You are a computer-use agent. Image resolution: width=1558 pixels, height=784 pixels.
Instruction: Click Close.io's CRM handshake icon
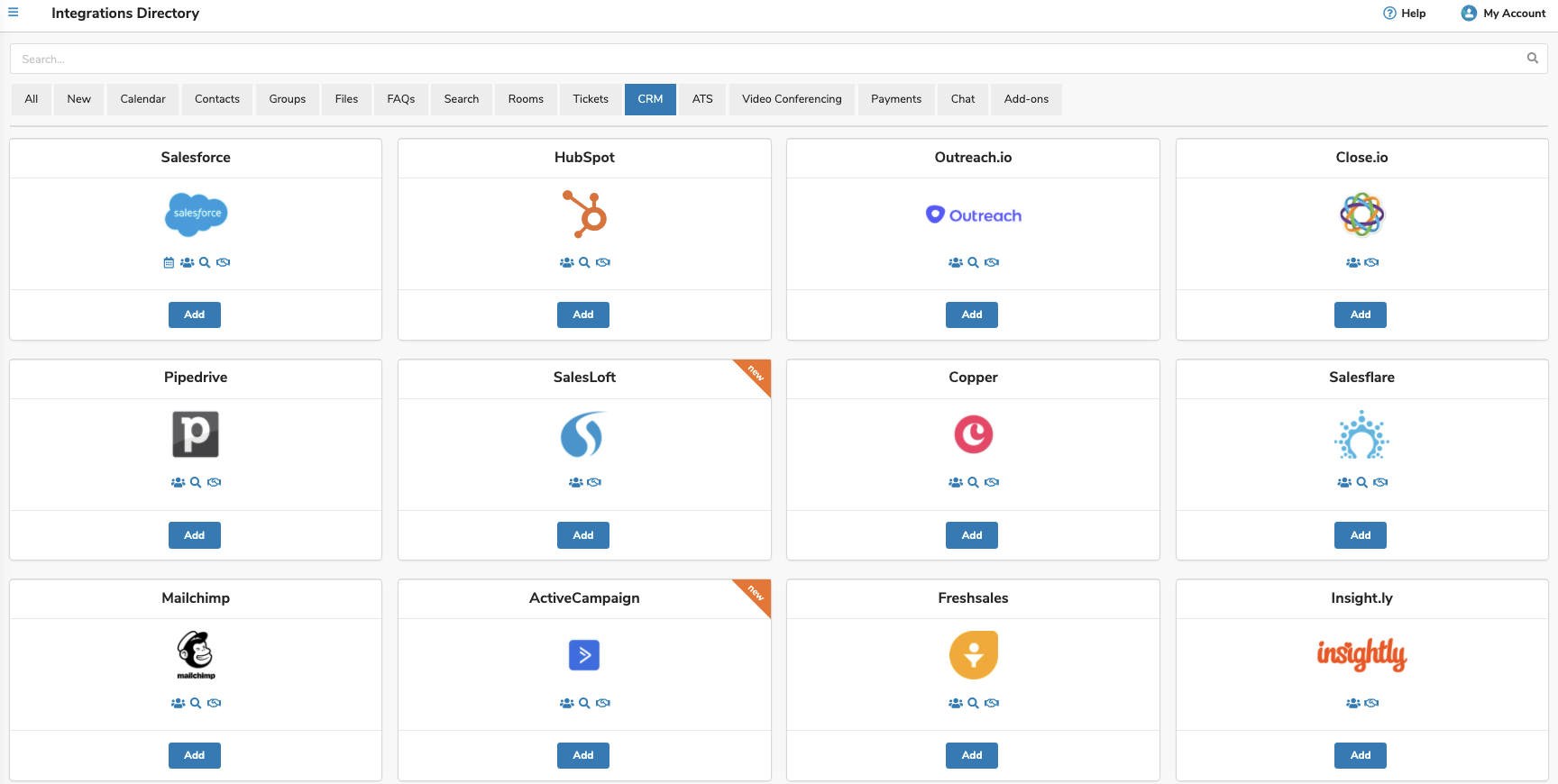(x=1371, y=262)
